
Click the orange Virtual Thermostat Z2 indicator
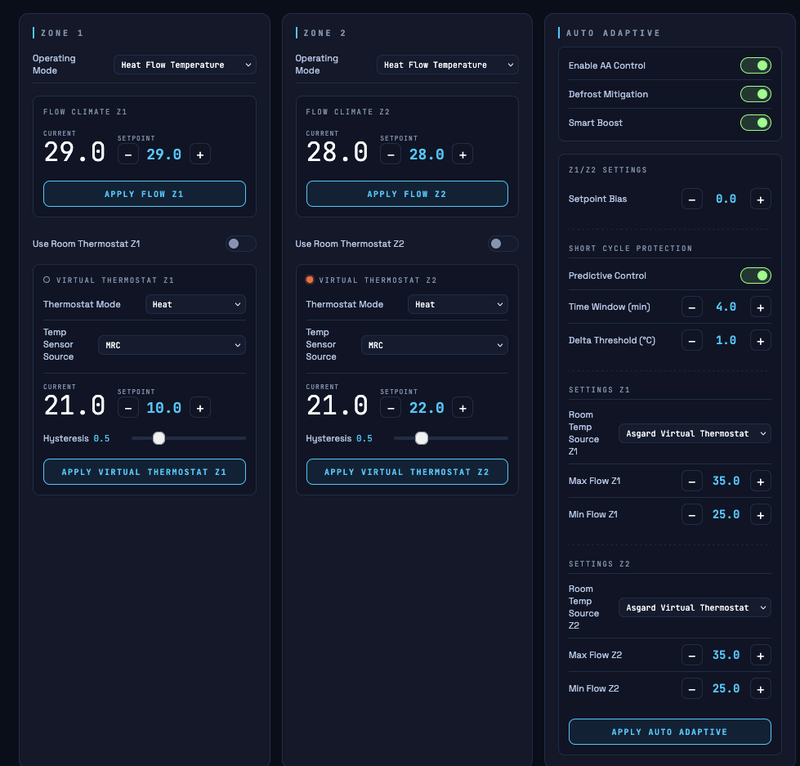click(309, 280)
